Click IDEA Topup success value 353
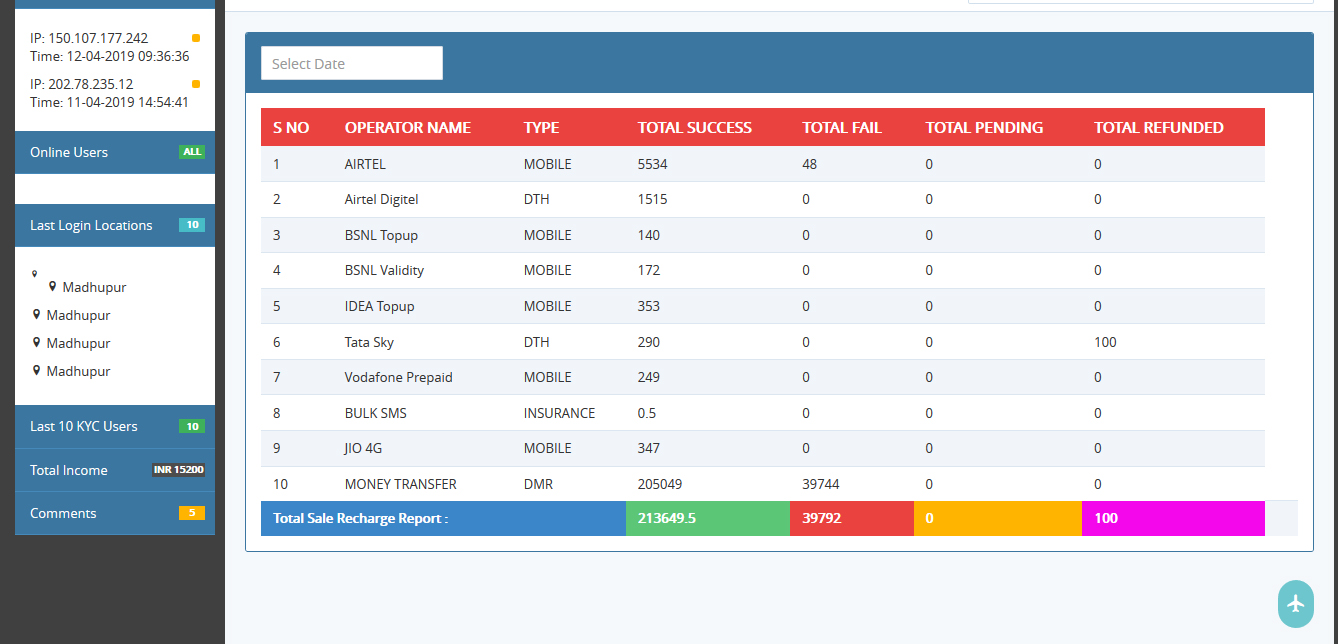This screenshot has width=1338, height=644. 649,306
